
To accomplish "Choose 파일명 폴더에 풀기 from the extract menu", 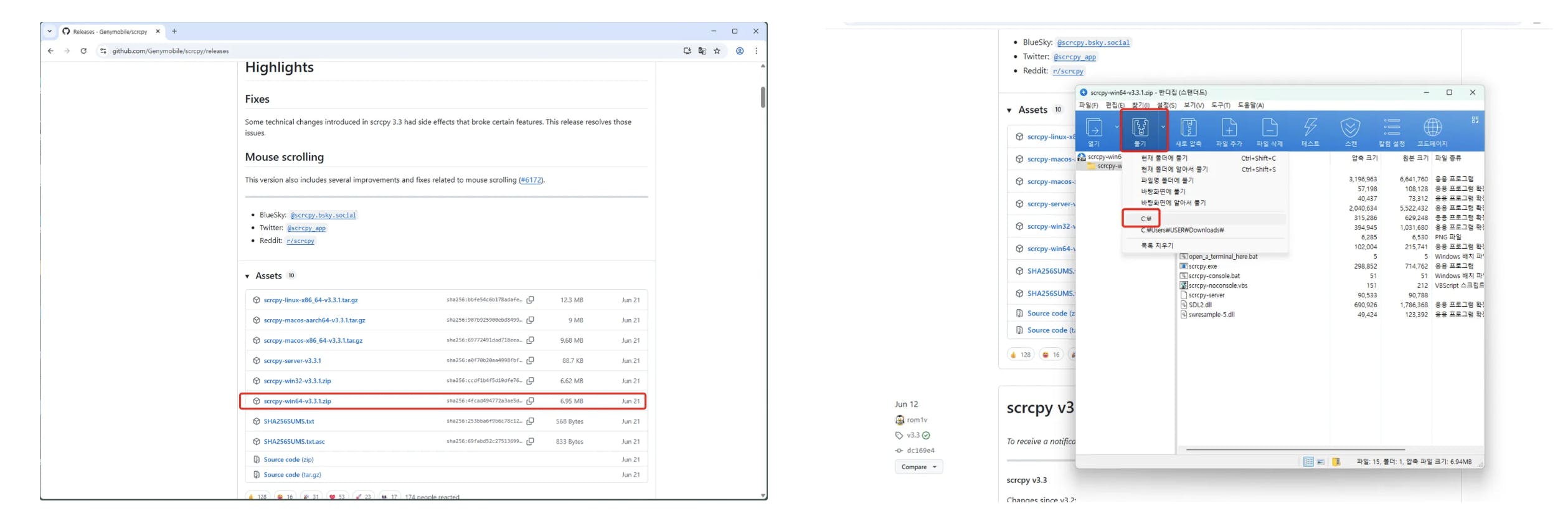I will 1204,181.
